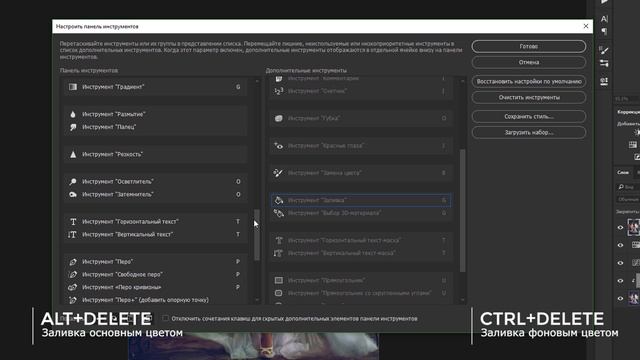Select the Vertical Type Mask tool icon
The height and width of the screenshot is (360, 640).
[x=278, y=253]
